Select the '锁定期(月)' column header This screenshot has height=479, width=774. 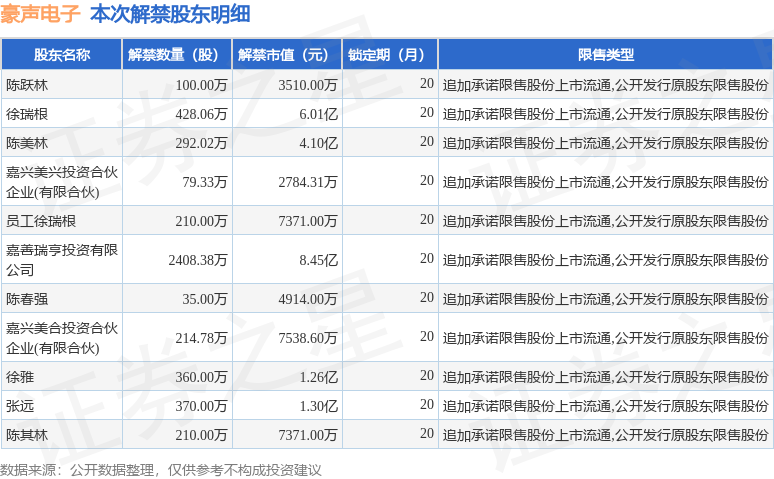(390, 55)
